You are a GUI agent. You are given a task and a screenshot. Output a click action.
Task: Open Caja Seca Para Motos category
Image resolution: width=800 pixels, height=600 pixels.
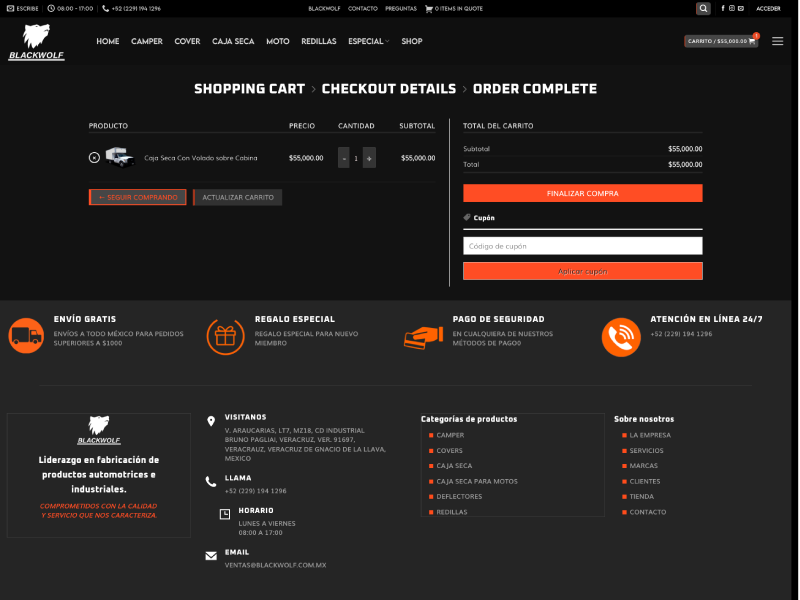click(477, 481)
